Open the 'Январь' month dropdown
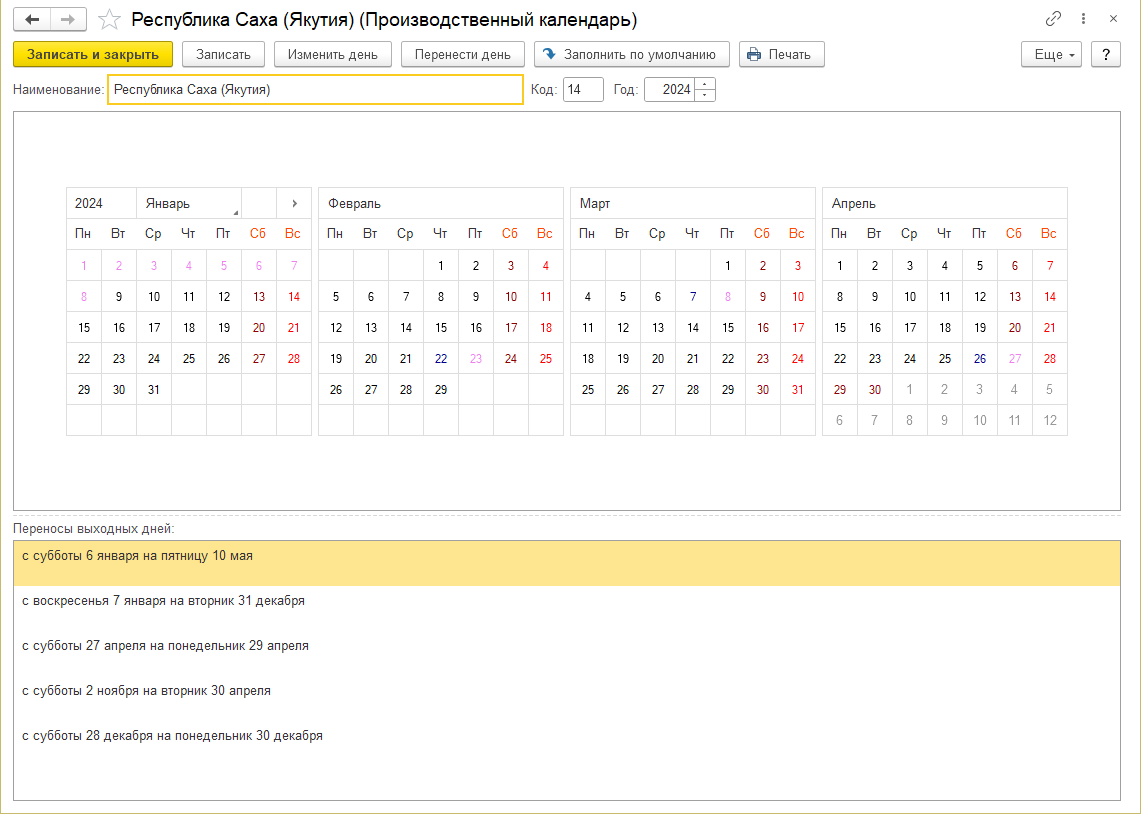The width and height of the screenshot is (1141, 814). 188,204
